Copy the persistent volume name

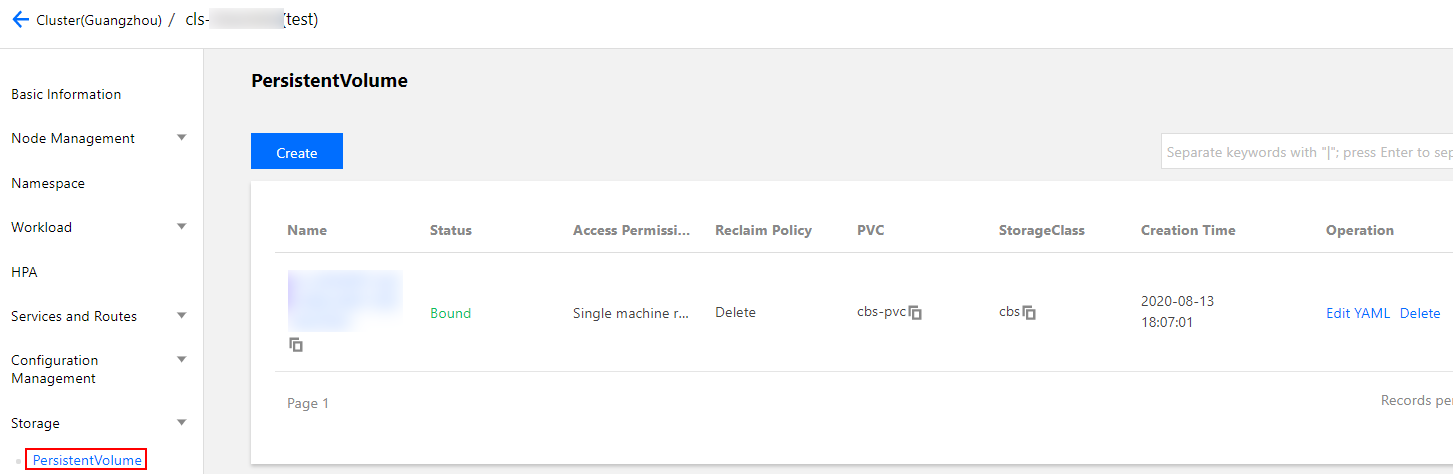pos(296,345)
